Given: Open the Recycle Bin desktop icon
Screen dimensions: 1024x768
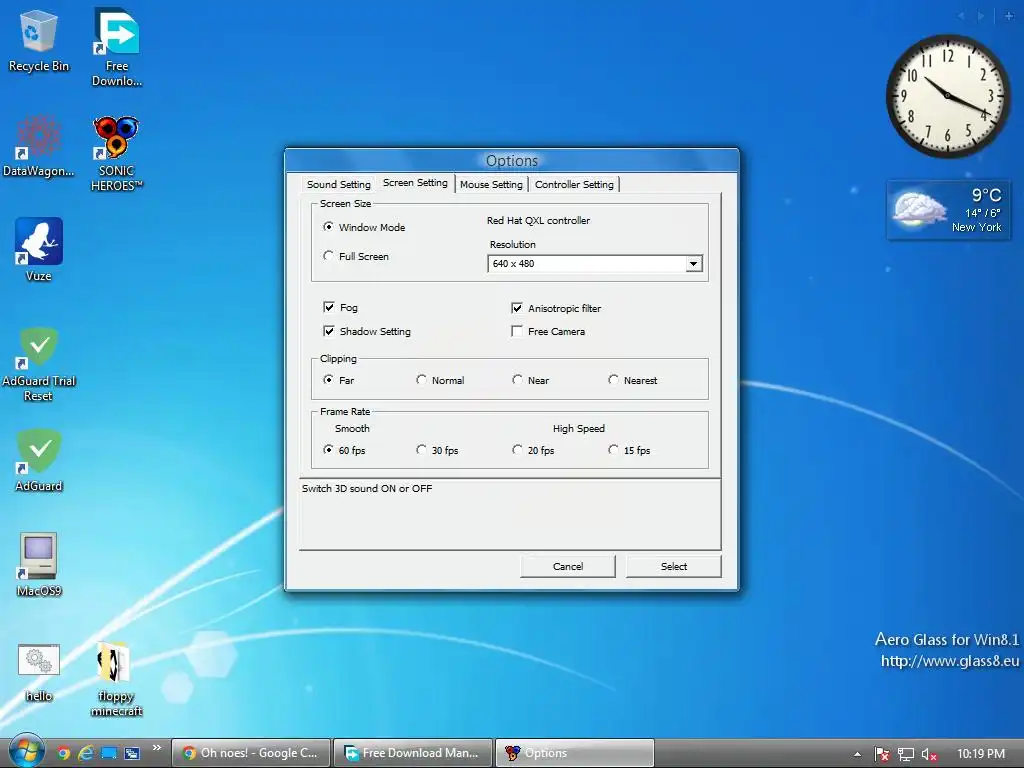Looking at the screenshot, I should click(x=38, y=40).
